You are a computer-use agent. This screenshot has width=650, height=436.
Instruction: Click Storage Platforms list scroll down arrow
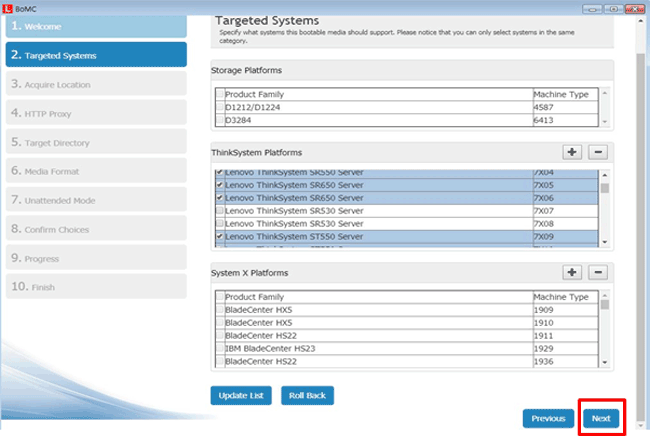click(x=605, y=122)
